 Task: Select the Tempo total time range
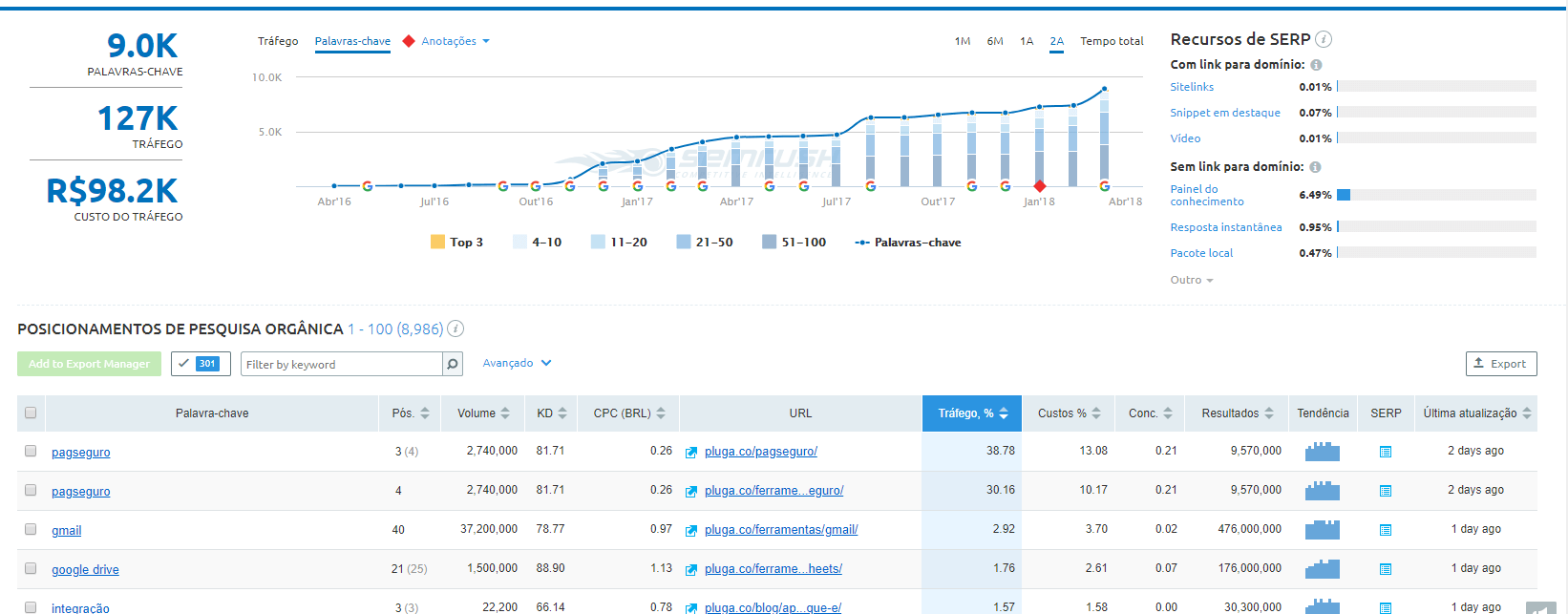pos(1112,41)
